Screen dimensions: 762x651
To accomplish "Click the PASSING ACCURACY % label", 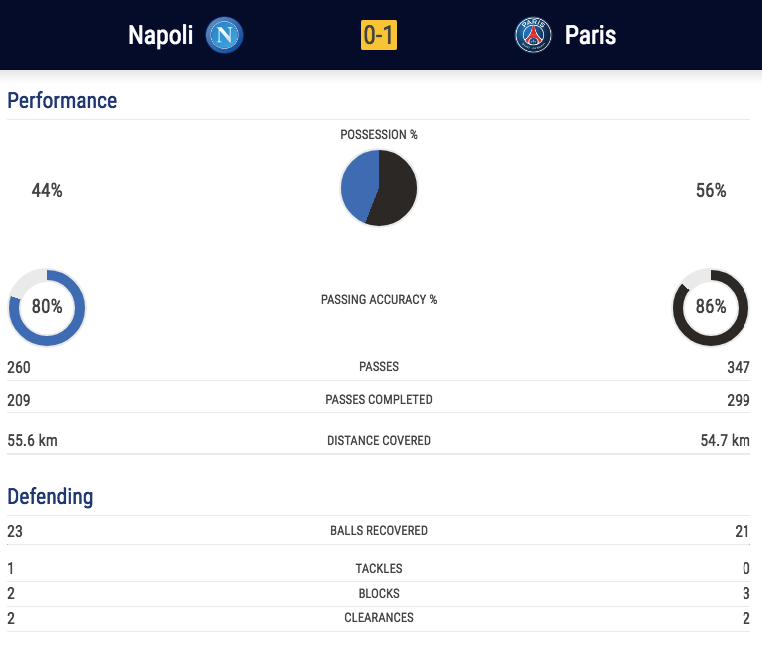I will (379, 300).
